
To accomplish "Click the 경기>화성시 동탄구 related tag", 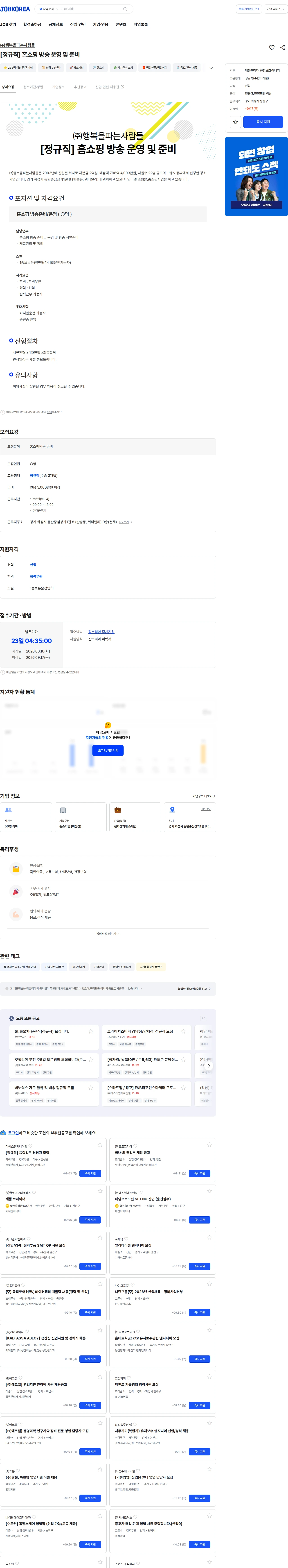I will click(151, 967).
